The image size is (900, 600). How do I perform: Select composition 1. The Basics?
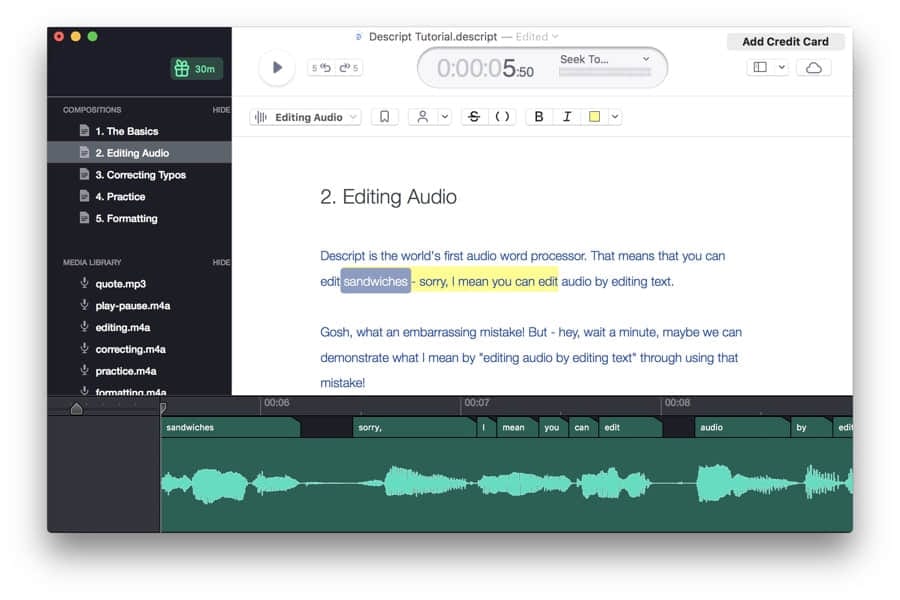(x=139, y=131)
